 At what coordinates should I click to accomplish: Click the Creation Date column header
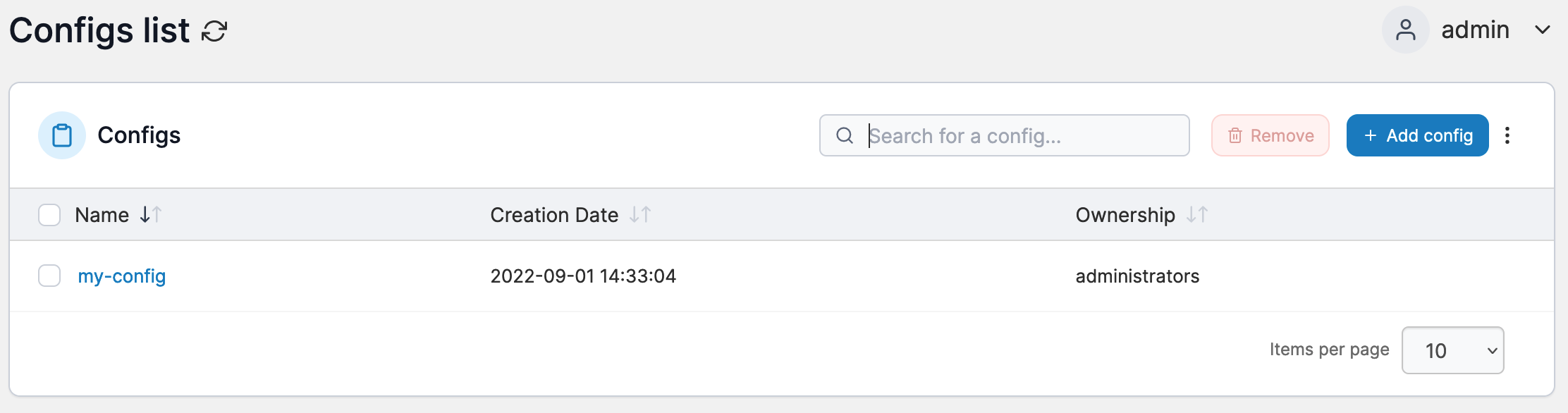point(554,215)
